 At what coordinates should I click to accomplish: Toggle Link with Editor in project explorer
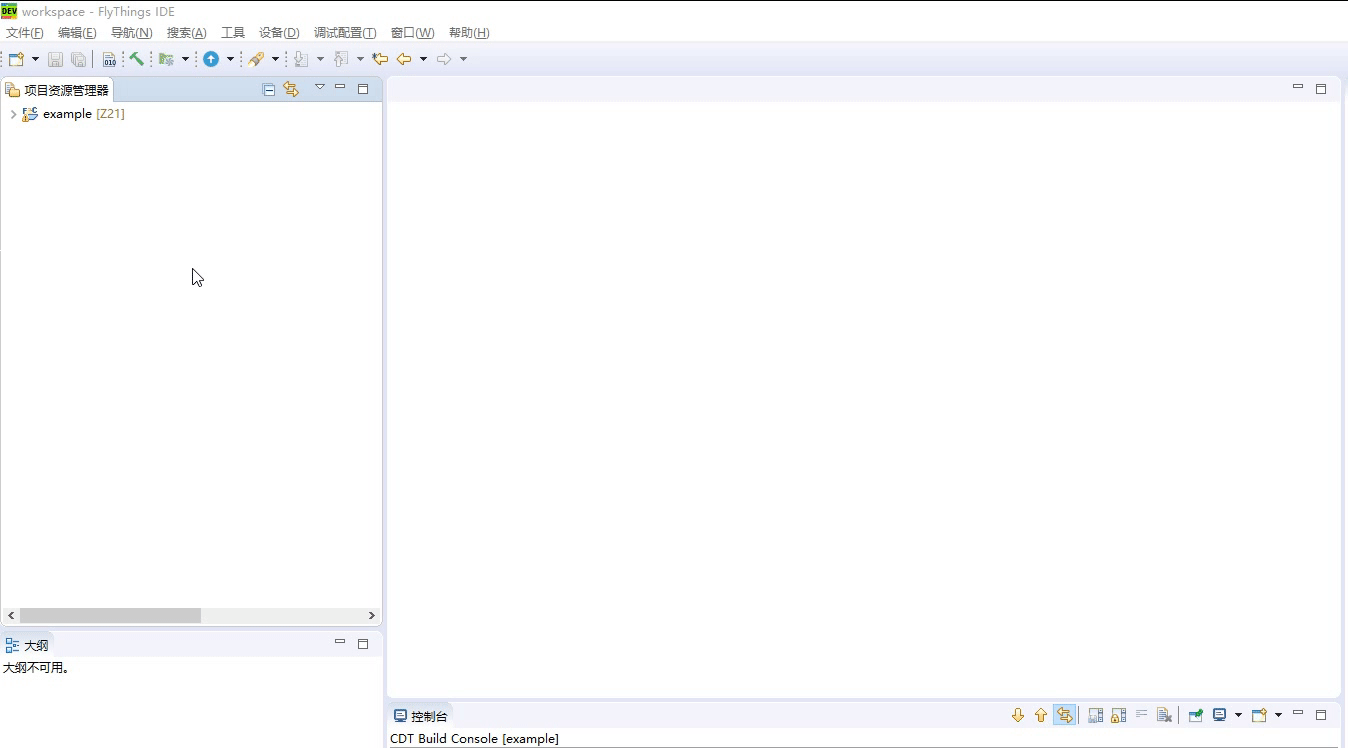291,89
